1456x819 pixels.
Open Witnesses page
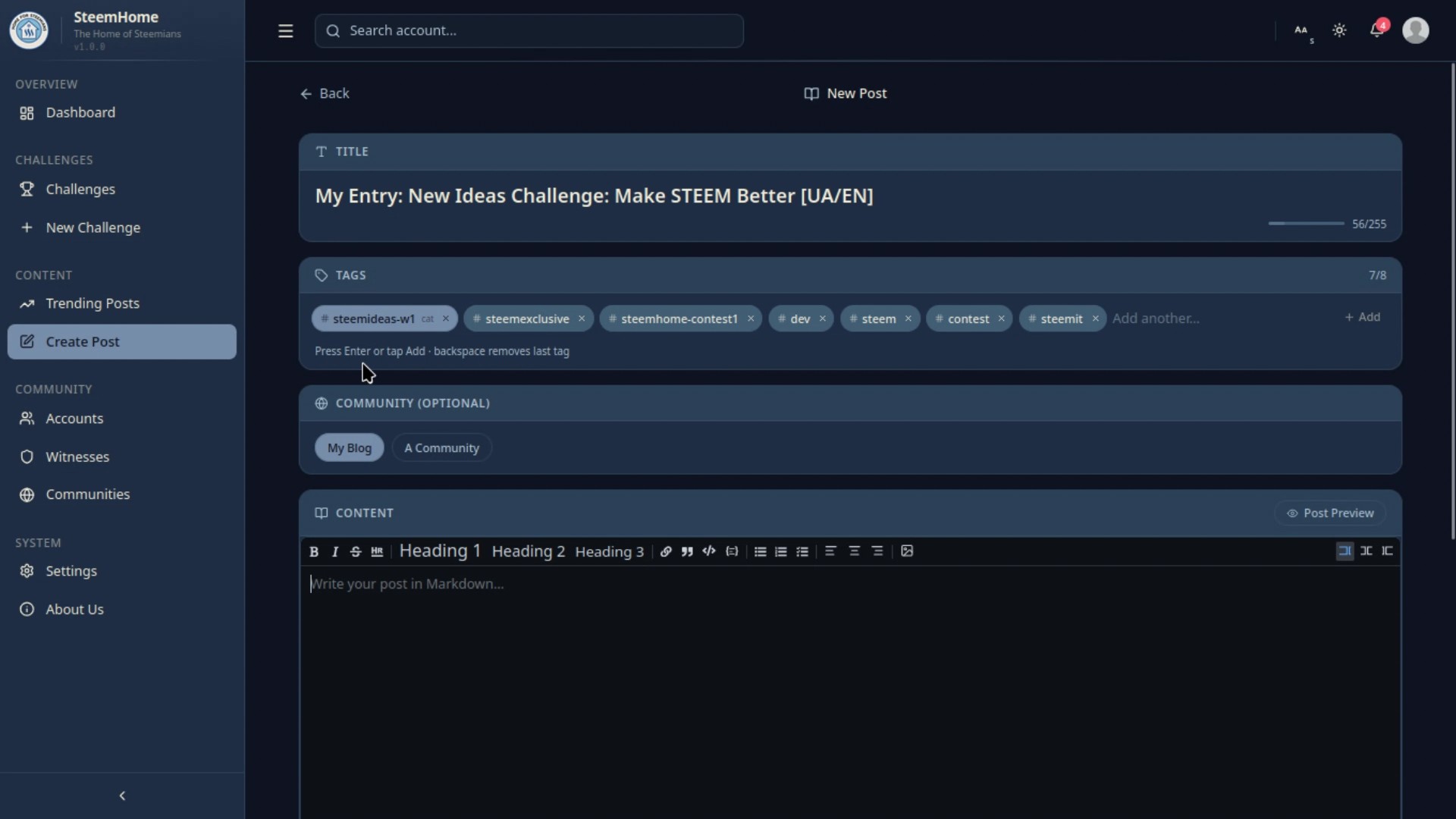[x=122, y=457]
